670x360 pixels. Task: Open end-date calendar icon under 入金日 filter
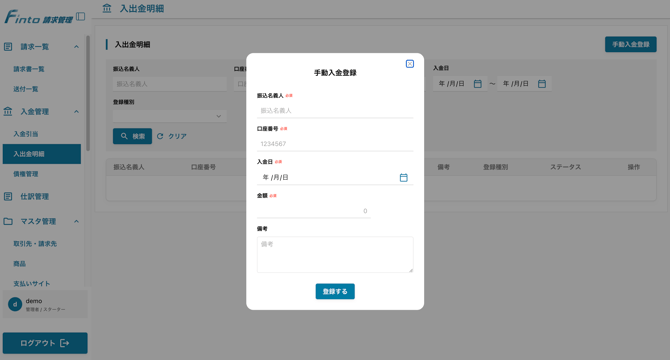click(542, 84)
